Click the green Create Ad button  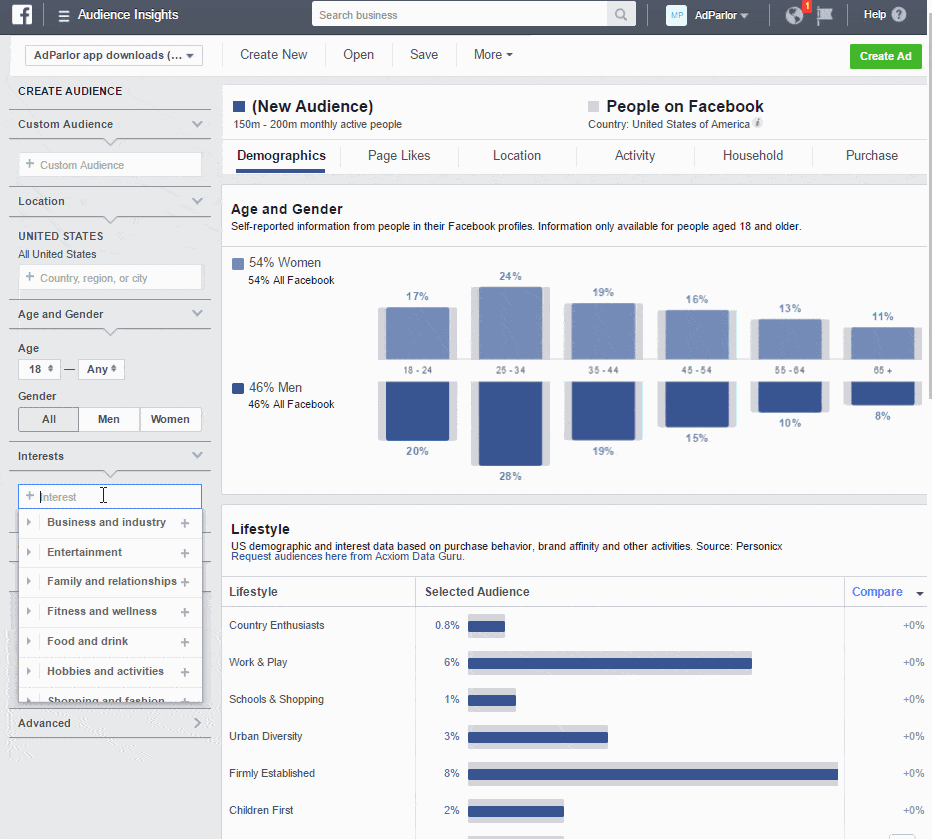[x=885, y=56]
